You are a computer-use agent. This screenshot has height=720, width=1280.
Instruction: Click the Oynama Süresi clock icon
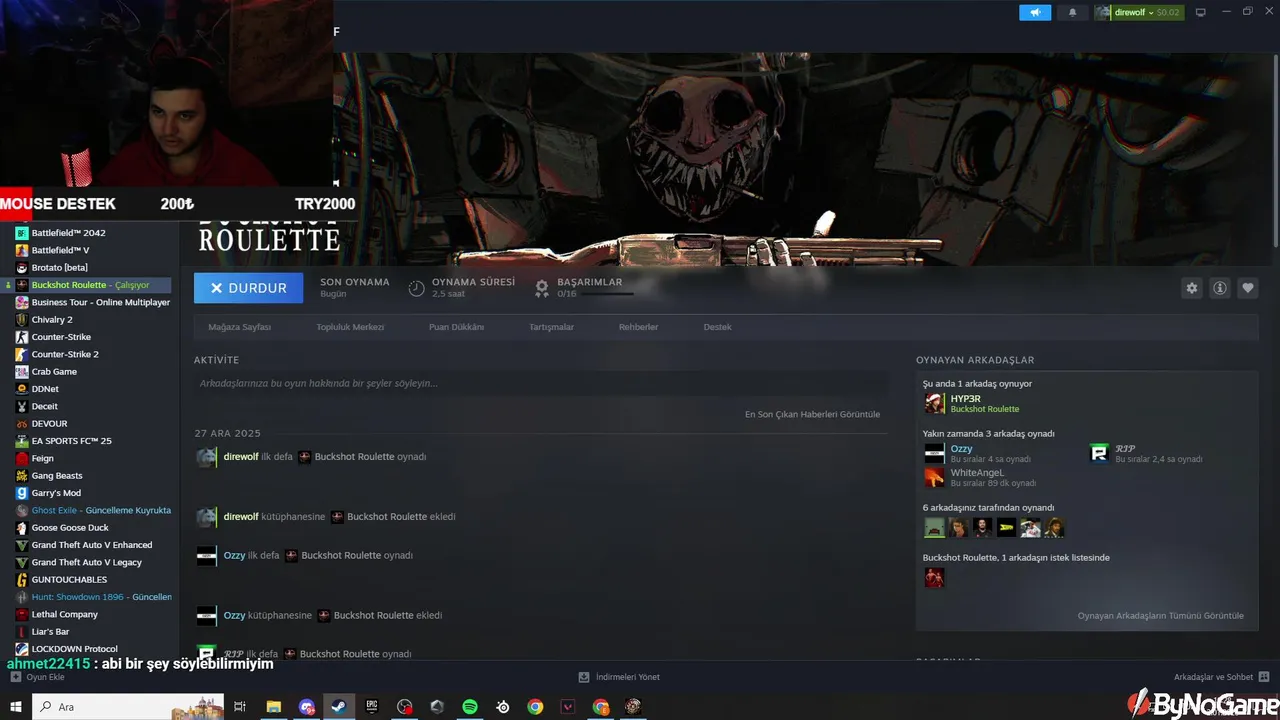click(417, 288)
